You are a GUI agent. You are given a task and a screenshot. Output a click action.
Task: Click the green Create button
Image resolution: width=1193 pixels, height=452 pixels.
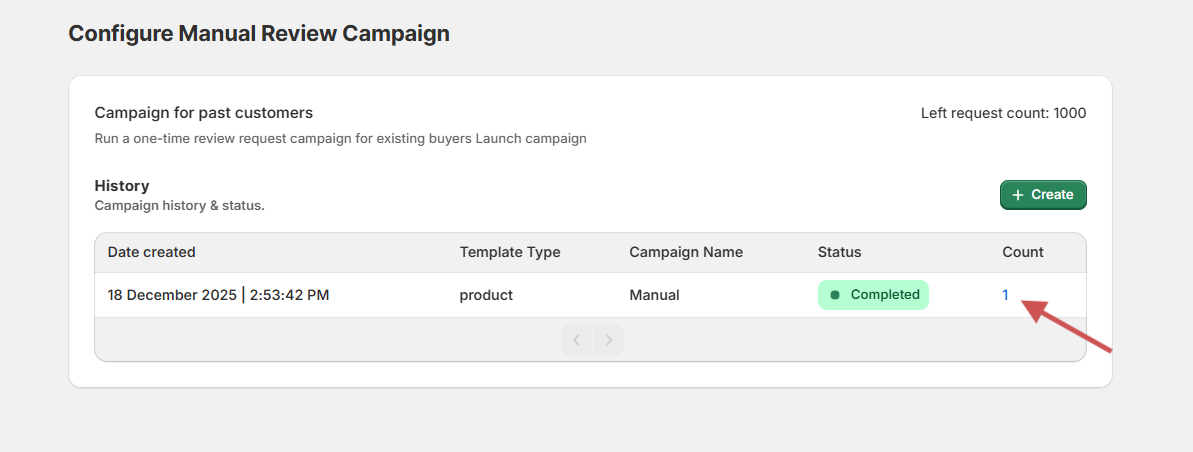click(1043, 195)
